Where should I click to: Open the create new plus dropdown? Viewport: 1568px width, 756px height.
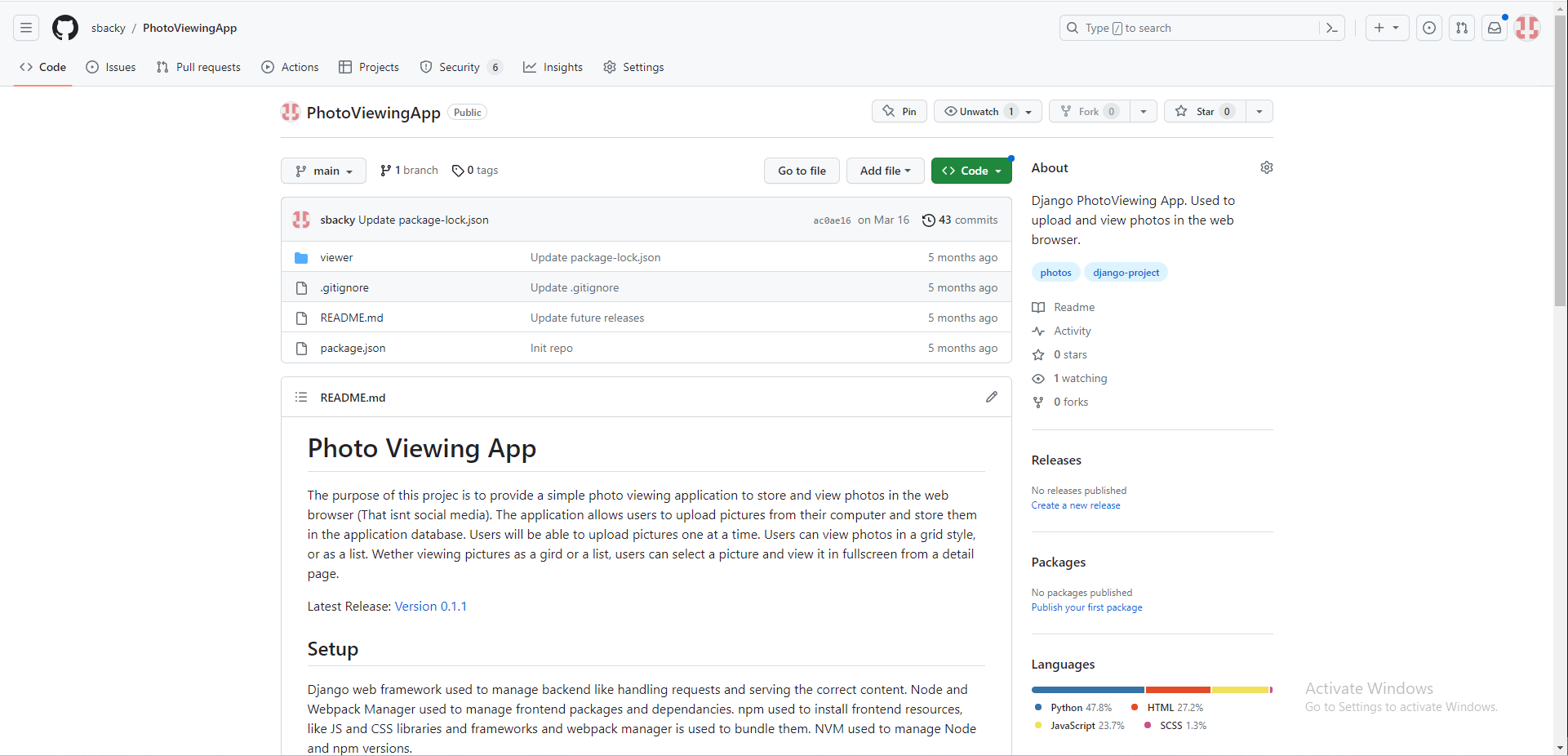pos(1387,28)
